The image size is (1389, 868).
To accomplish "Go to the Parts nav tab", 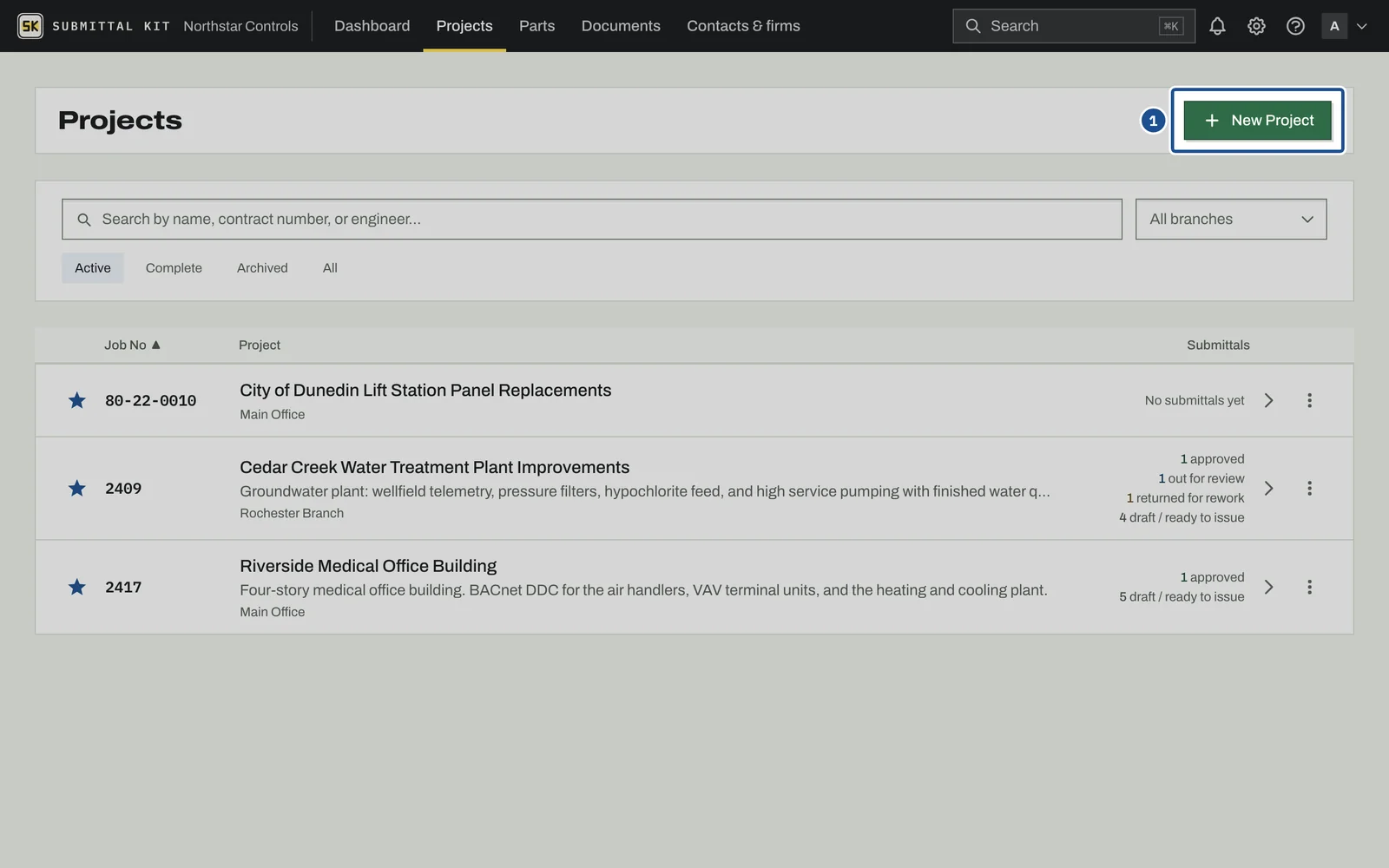I will (x=537, y=26).
